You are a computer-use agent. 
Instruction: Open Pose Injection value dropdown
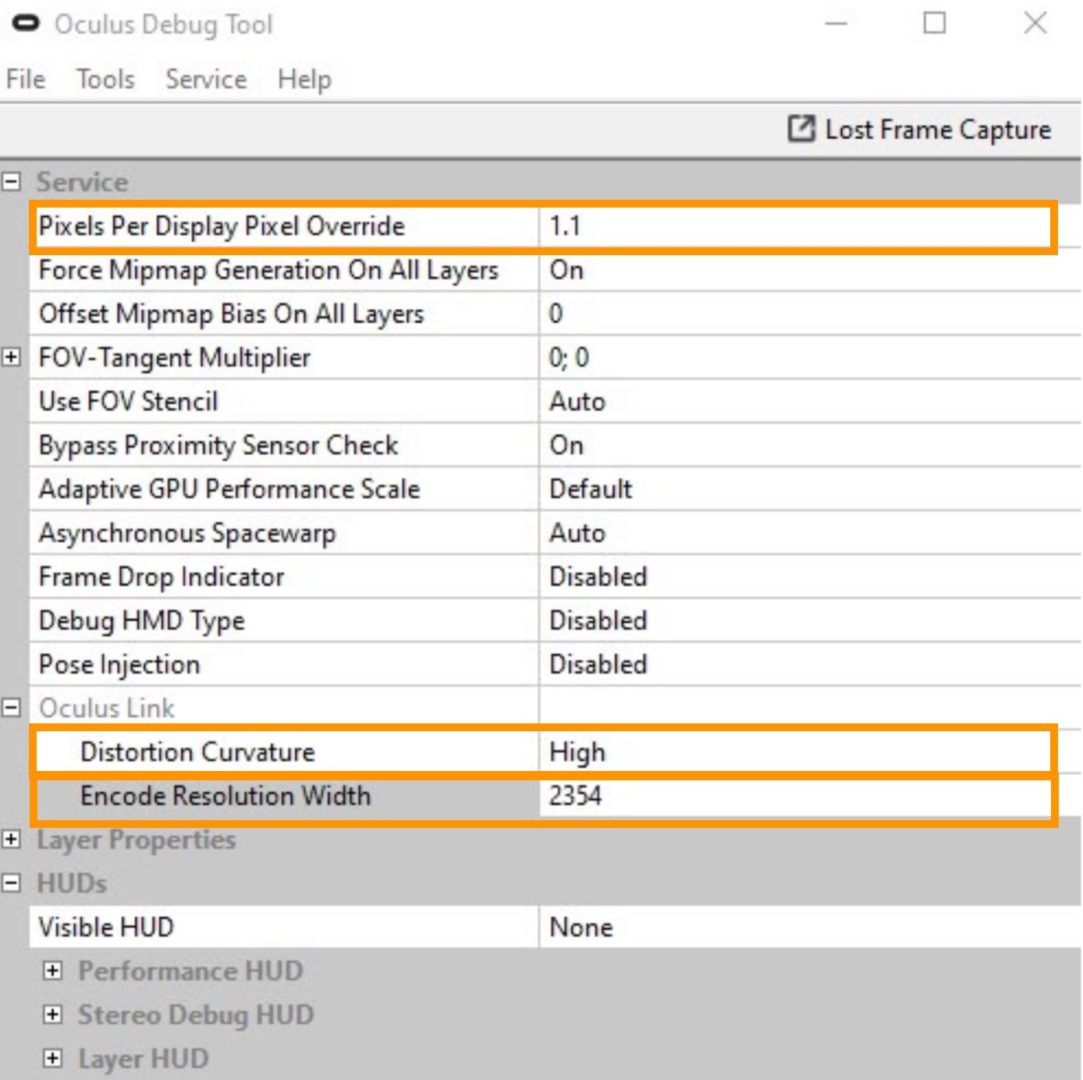click(810, 664)
